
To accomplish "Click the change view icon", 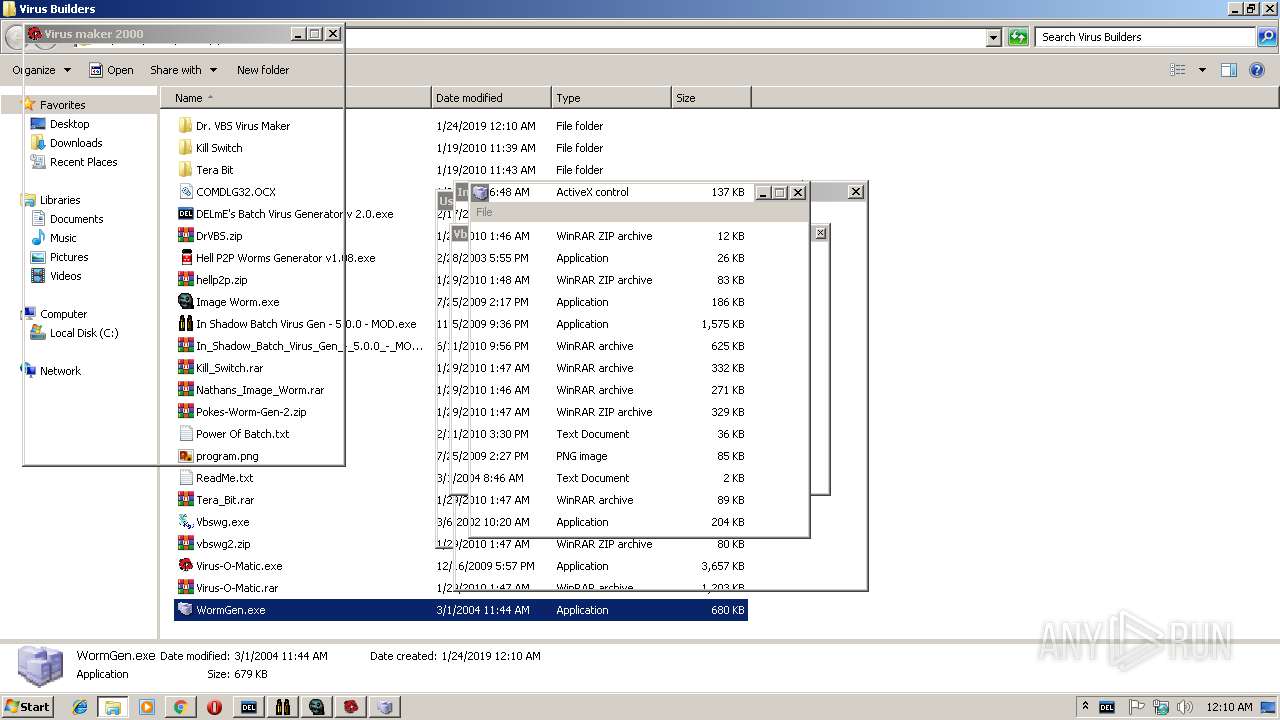I will click(x=1178, y=70).
